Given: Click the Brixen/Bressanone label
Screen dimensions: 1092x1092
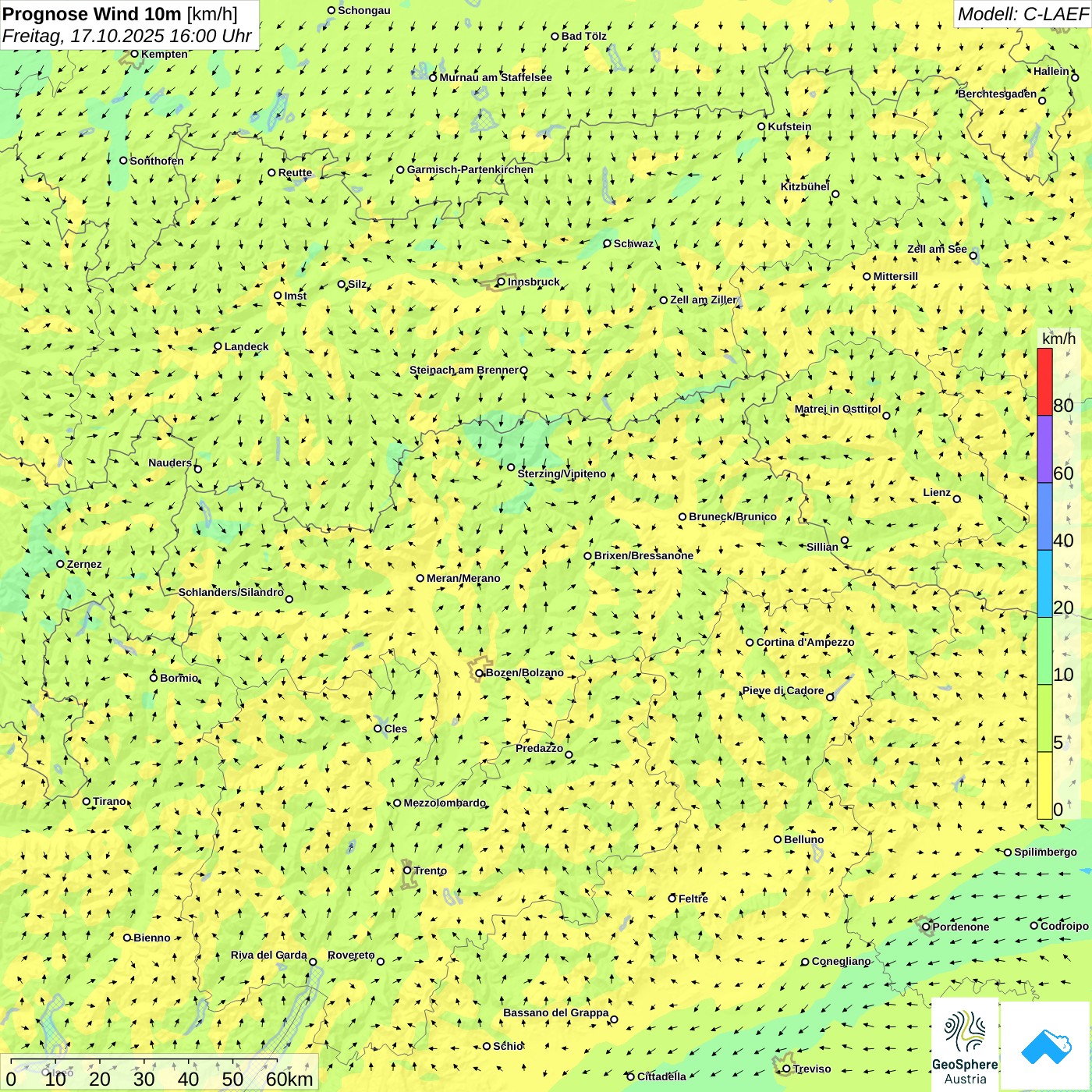Looking at the screenshot, I should [643, 555].
